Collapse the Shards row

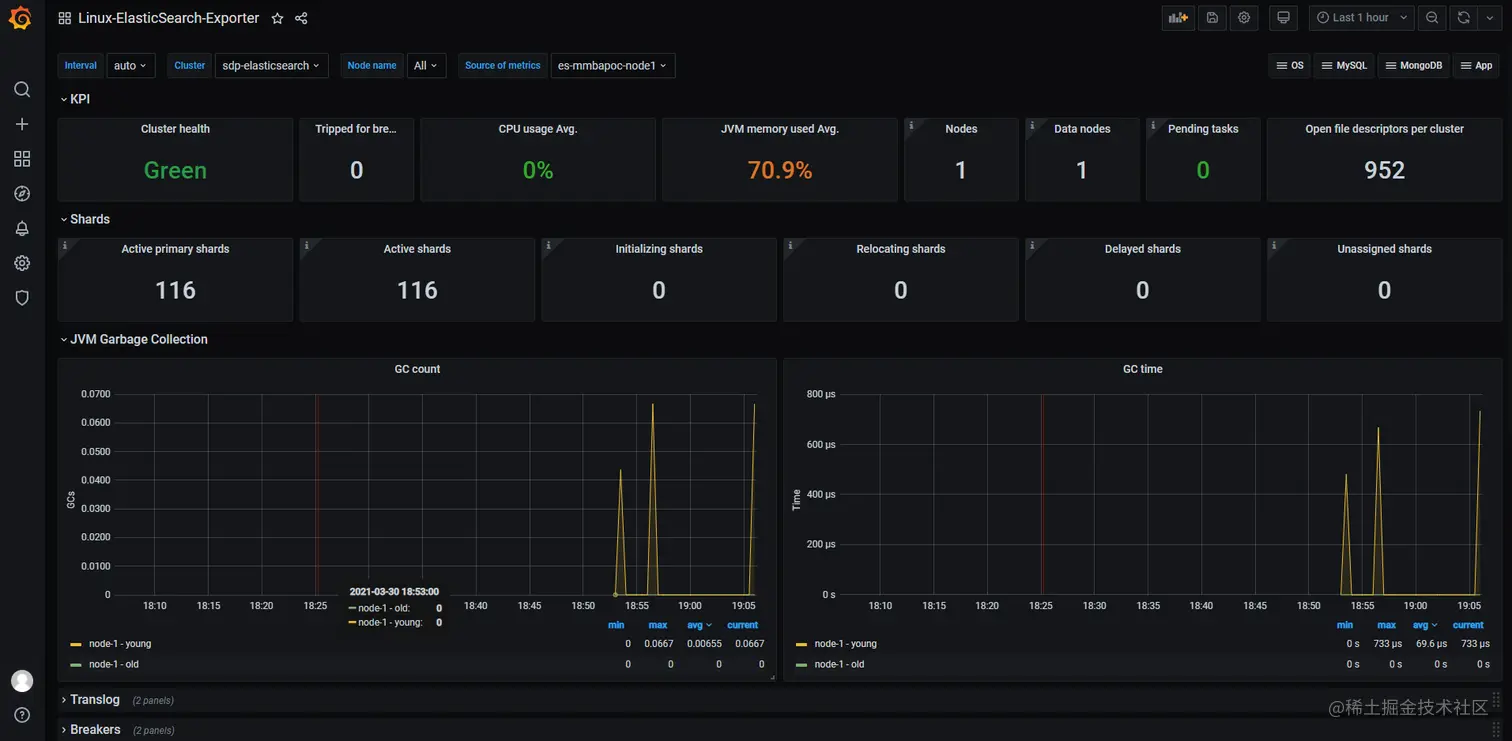(84, 219)
